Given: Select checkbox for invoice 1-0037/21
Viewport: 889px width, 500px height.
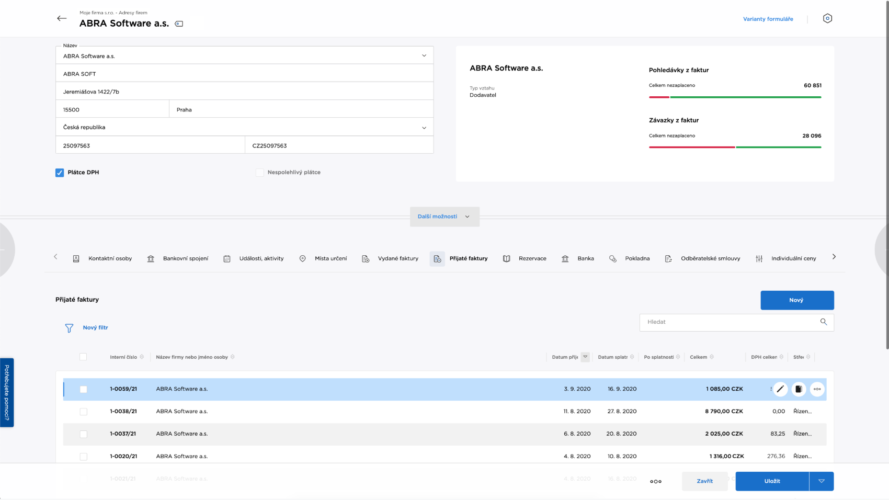Looking at the screenshot, I should click(83, 434).
